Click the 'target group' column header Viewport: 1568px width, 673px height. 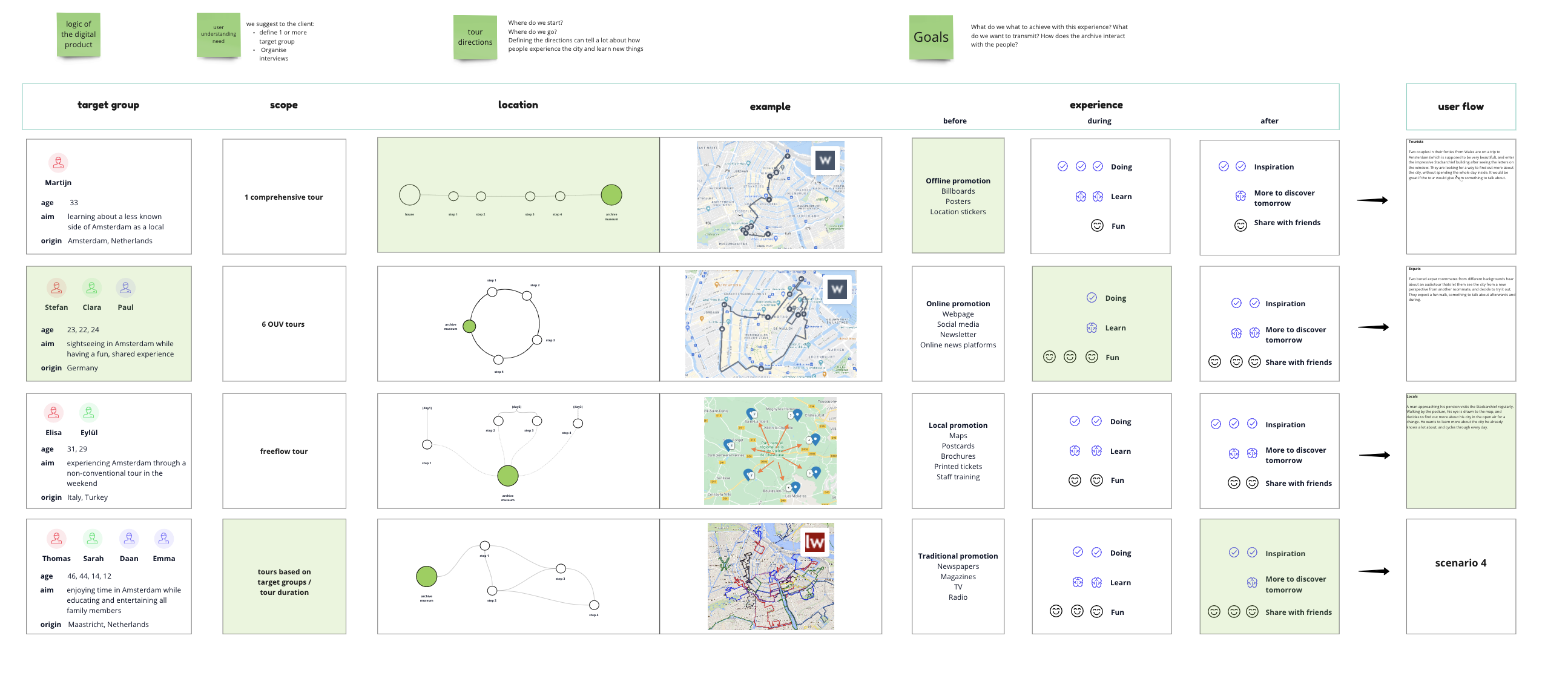click(x=108, y=105)
